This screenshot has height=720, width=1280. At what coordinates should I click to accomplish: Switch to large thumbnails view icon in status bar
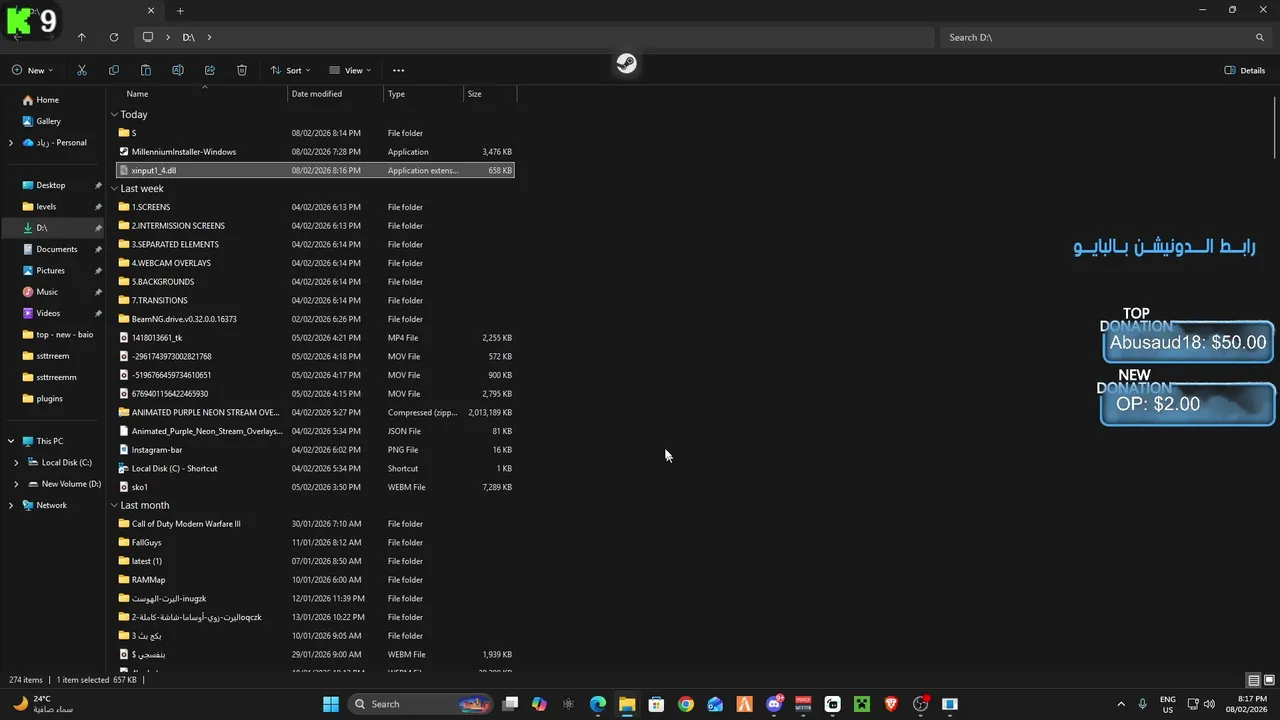[1267, 680]
